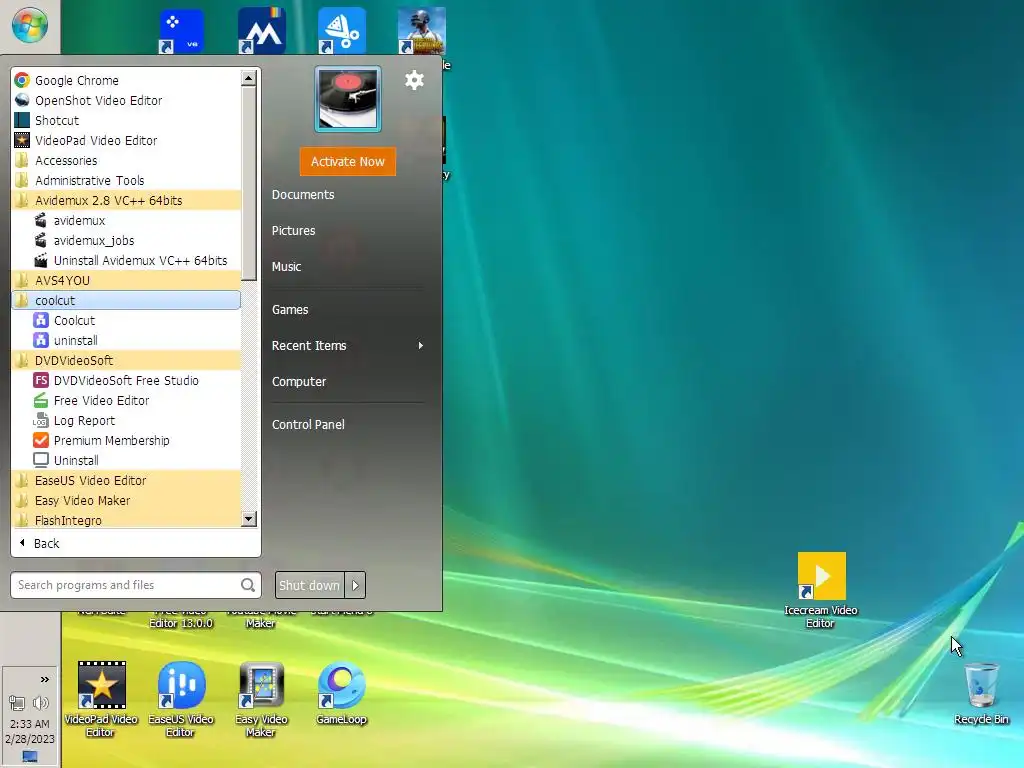Open Google Chrome from the start menu
Screen dimensions: 1024x768
(127, 80)
